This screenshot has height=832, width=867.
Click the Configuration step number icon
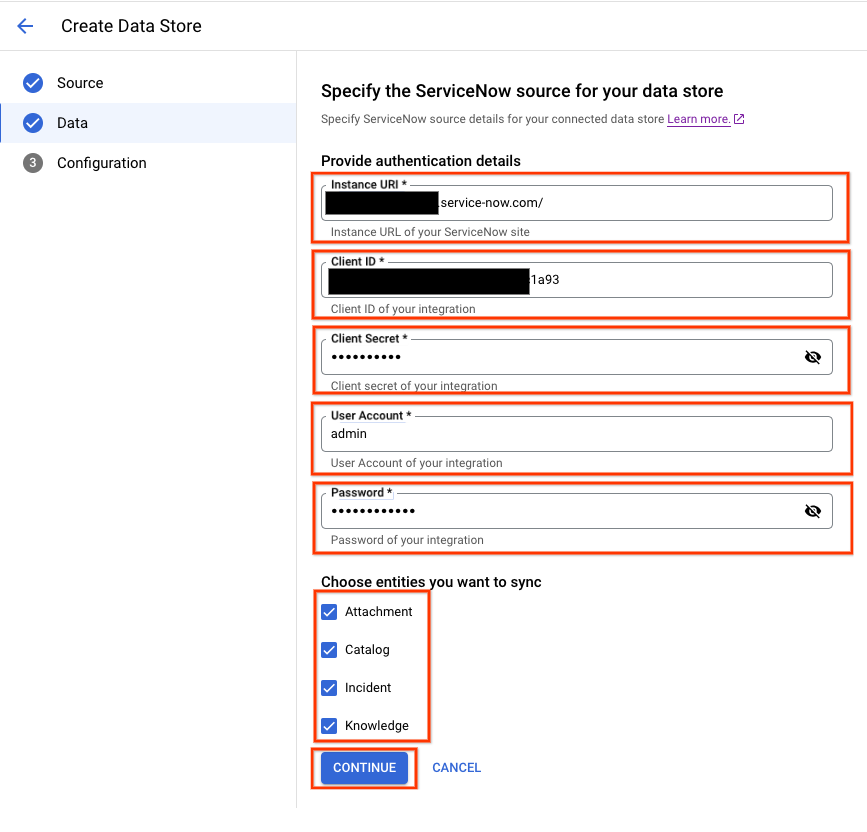[x=33, y=163]
